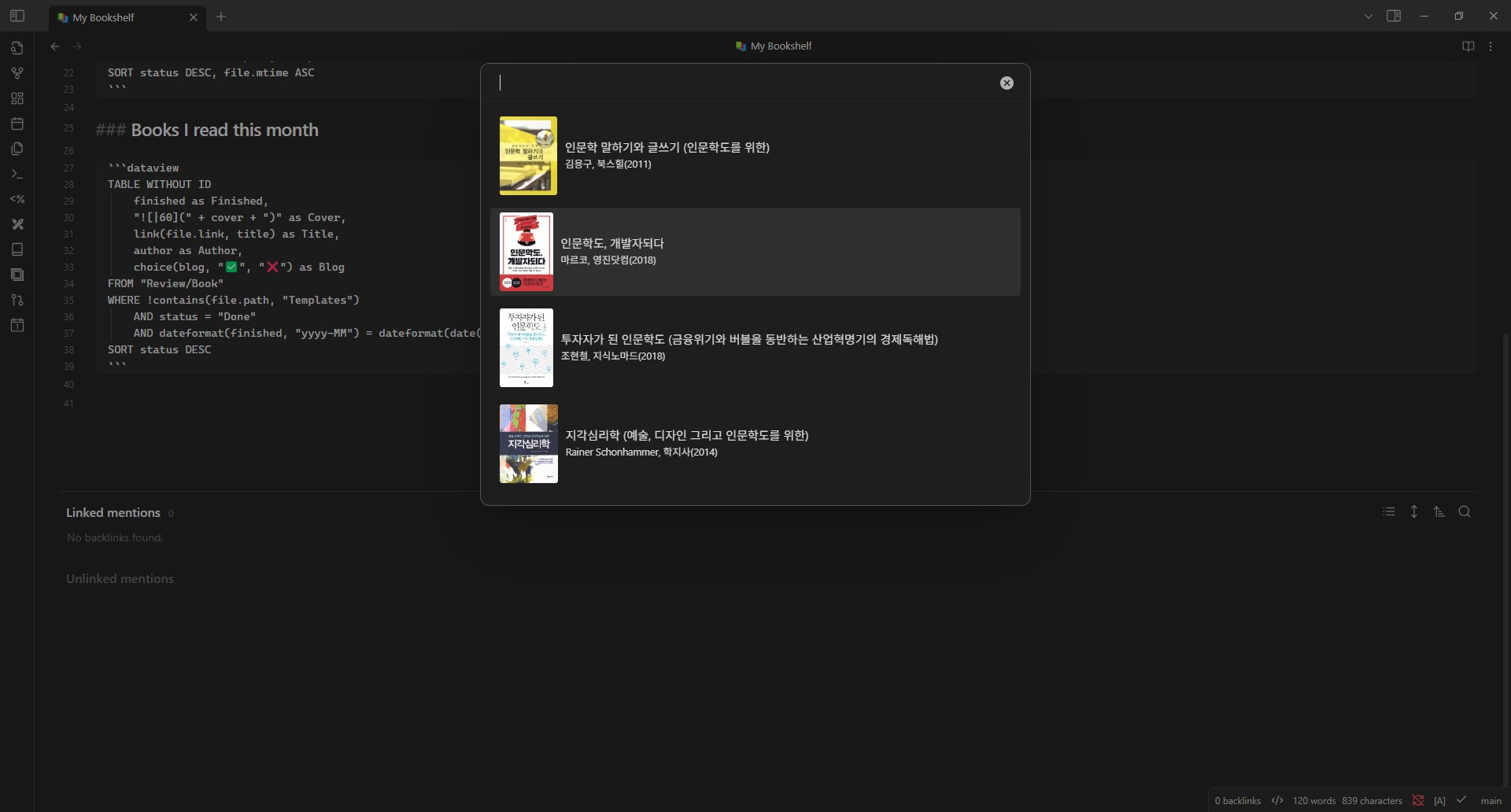Click the stacked-squares ribbon icon
Viewport: 1511px width, 812px height.
click(17, 275)
